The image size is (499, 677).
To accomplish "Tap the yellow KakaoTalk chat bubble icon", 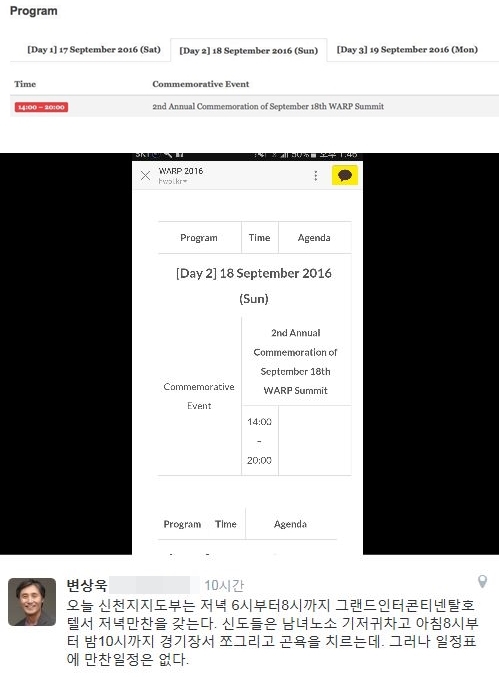I will pyautogui.click(x=344, y=175).
